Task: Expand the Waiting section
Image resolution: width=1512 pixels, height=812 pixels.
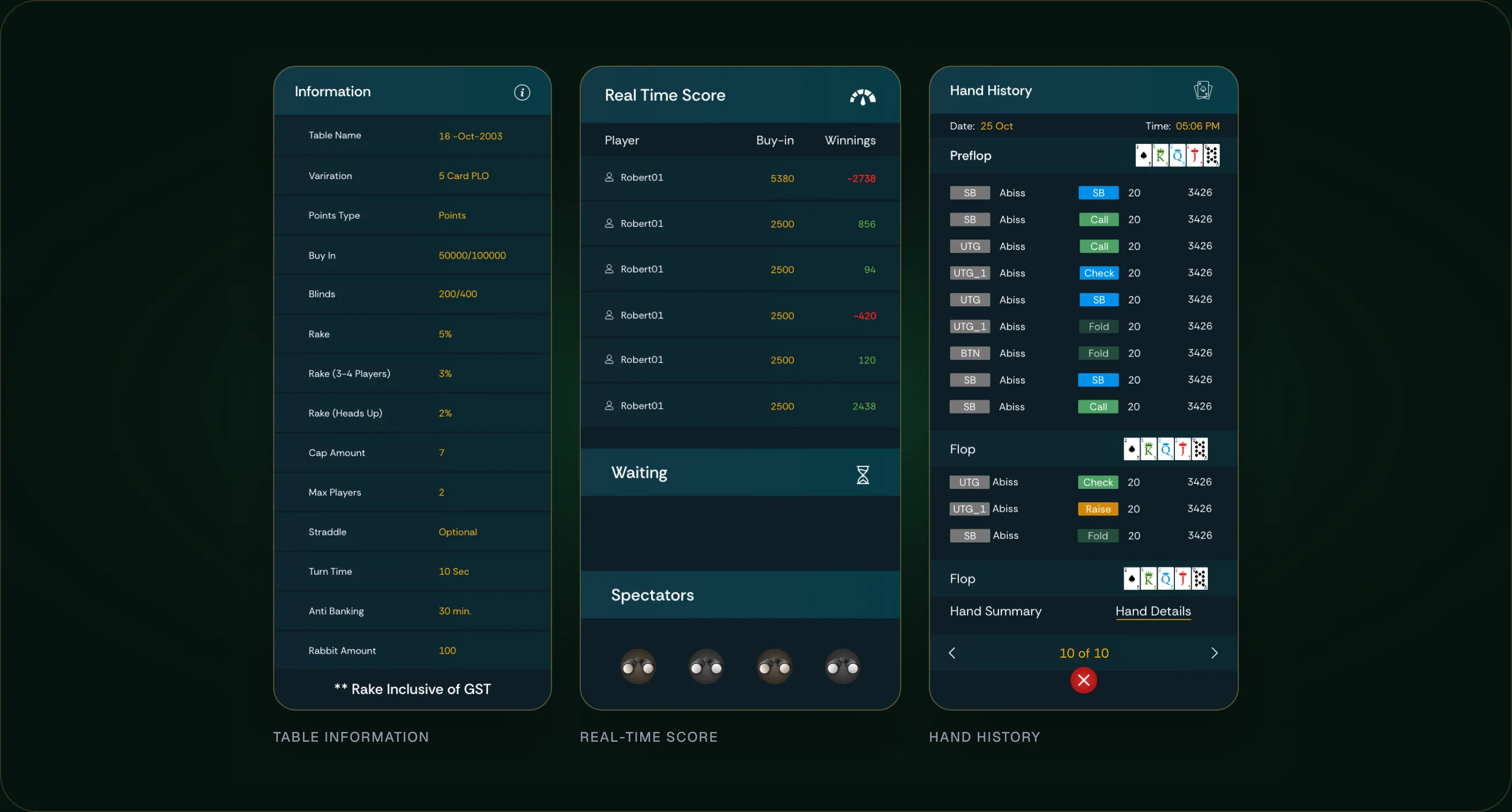Action: coord(739,473)
